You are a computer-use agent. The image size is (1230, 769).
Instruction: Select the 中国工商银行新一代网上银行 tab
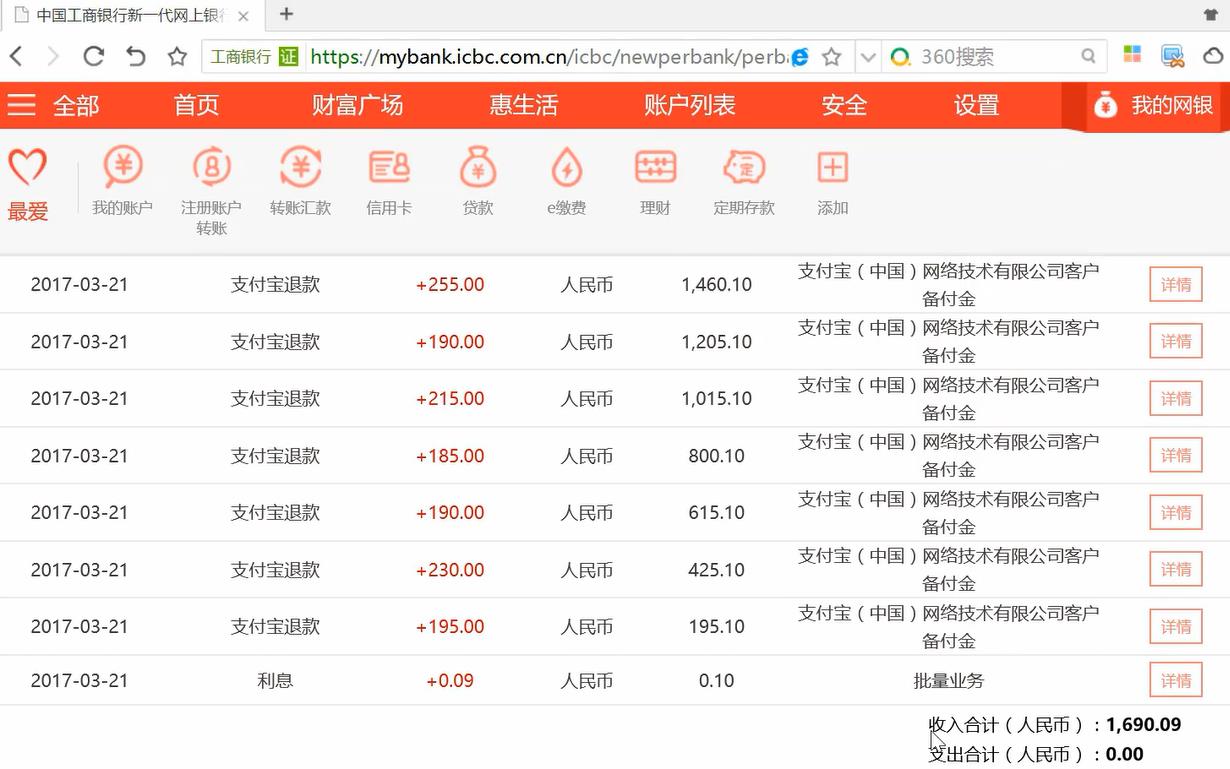130,16
